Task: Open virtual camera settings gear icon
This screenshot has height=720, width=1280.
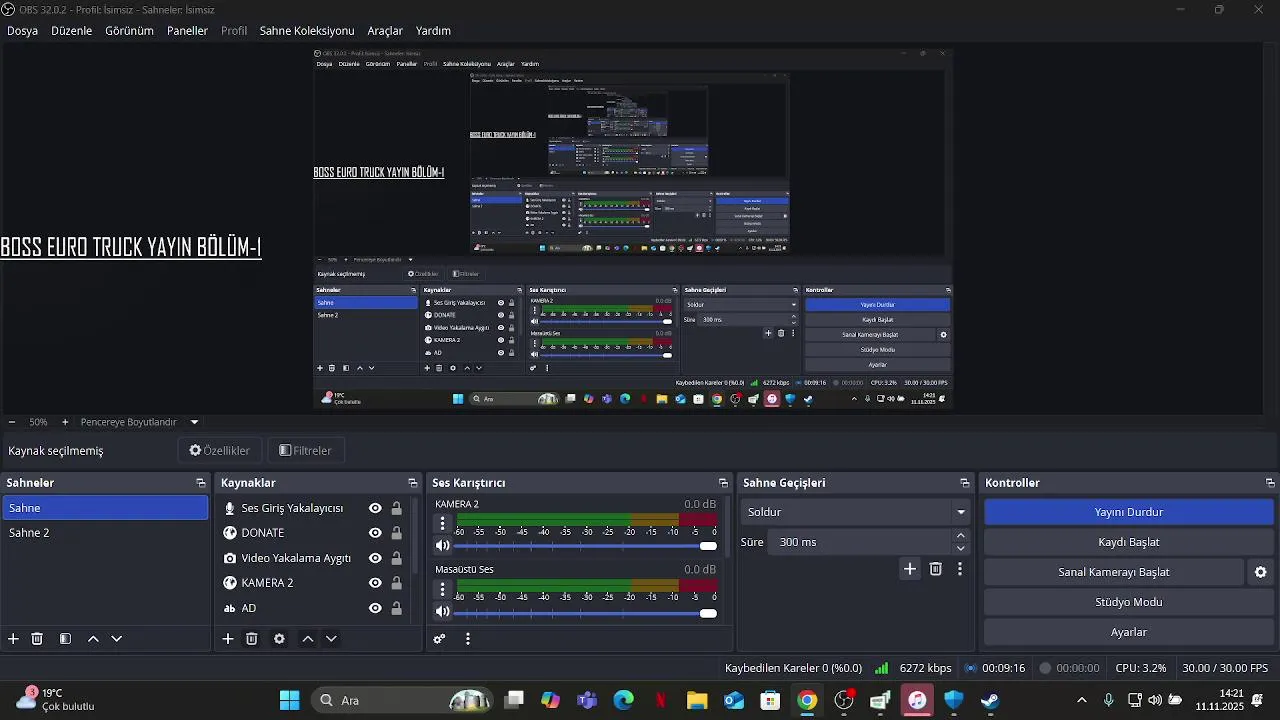Action: click(x=1261, y=572)
